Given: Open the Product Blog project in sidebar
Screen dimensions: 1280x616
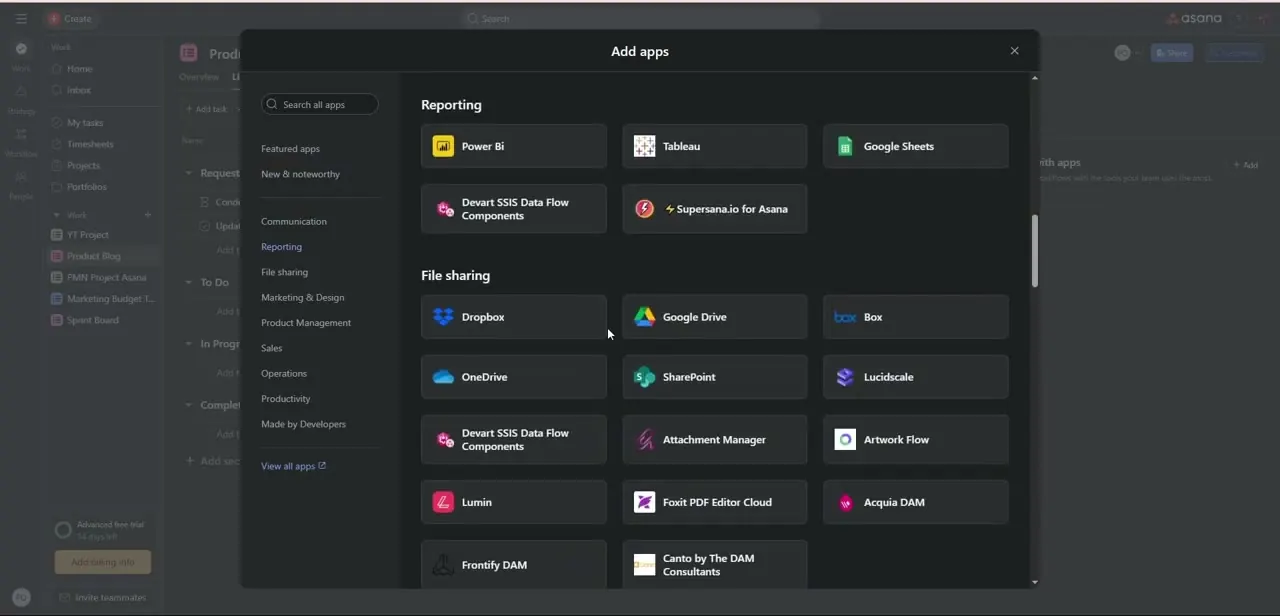Looking at the screenshot, I should (93, 256).
